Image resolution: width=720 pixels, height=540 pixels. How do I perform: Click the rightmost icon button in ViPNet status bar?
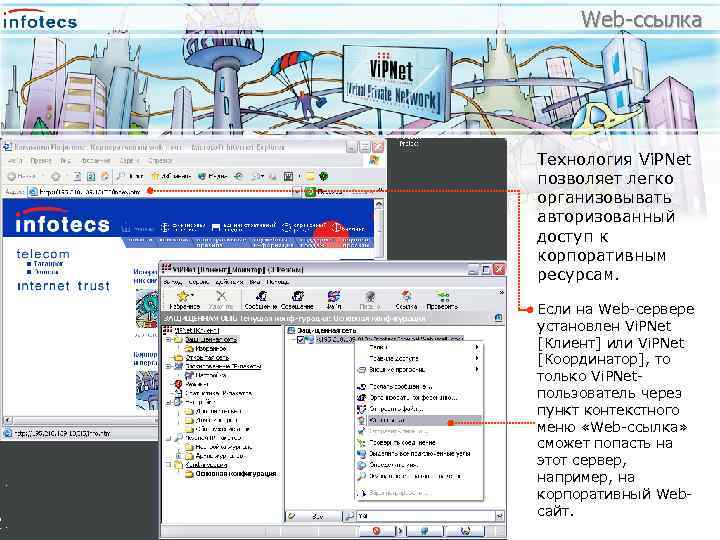pos(466,531)
